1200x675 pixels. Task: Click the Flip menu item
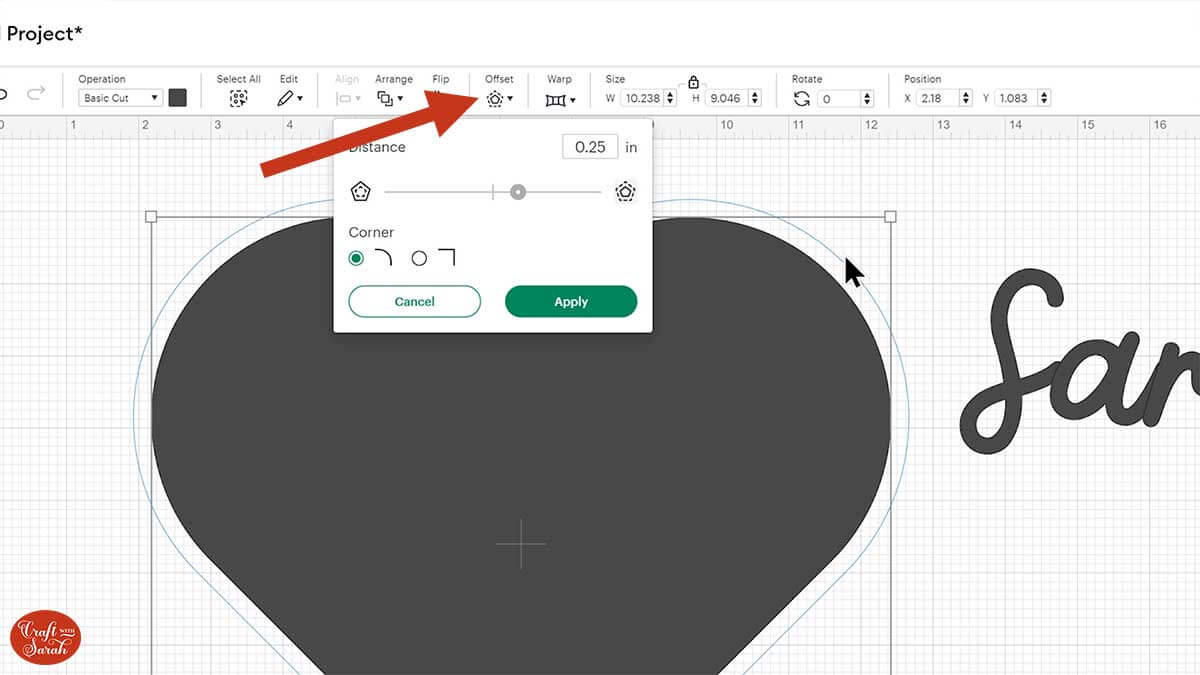[440, 79]
